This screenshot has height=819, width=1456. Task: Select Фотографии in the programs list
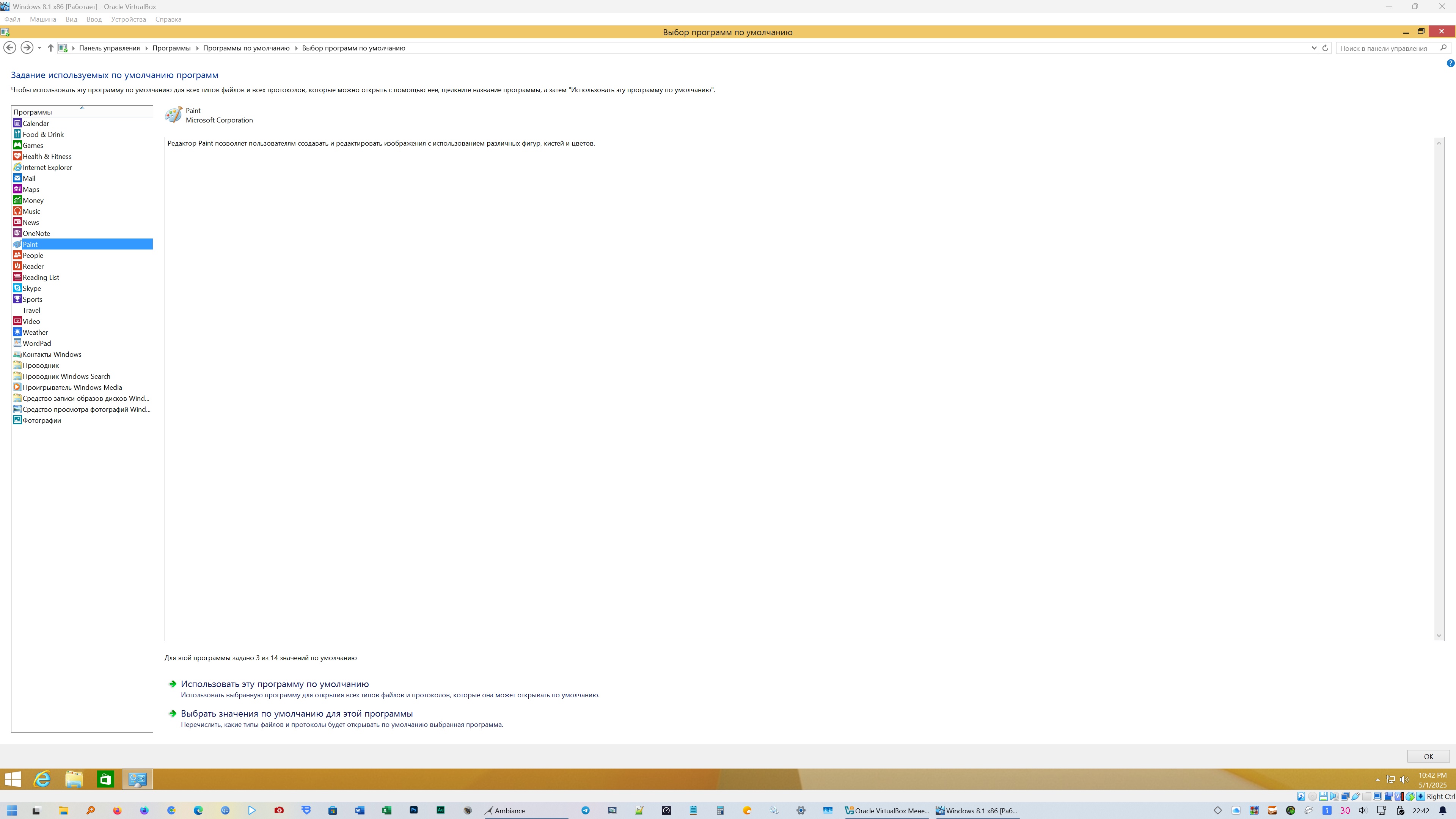(41, 420)
